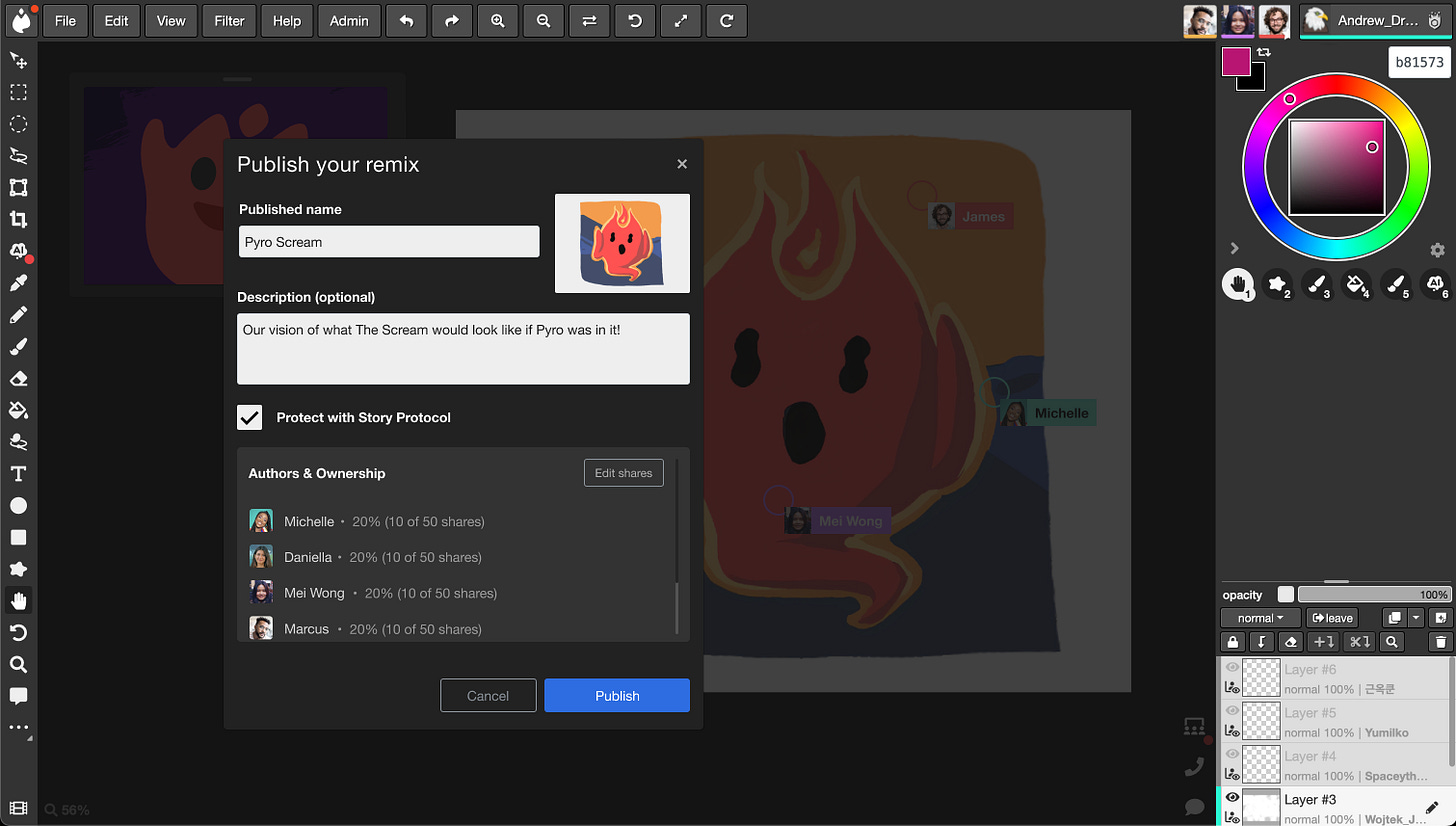Select the Brush tool in left toolbar
The image size is (1456, 826).
(18, 347)
